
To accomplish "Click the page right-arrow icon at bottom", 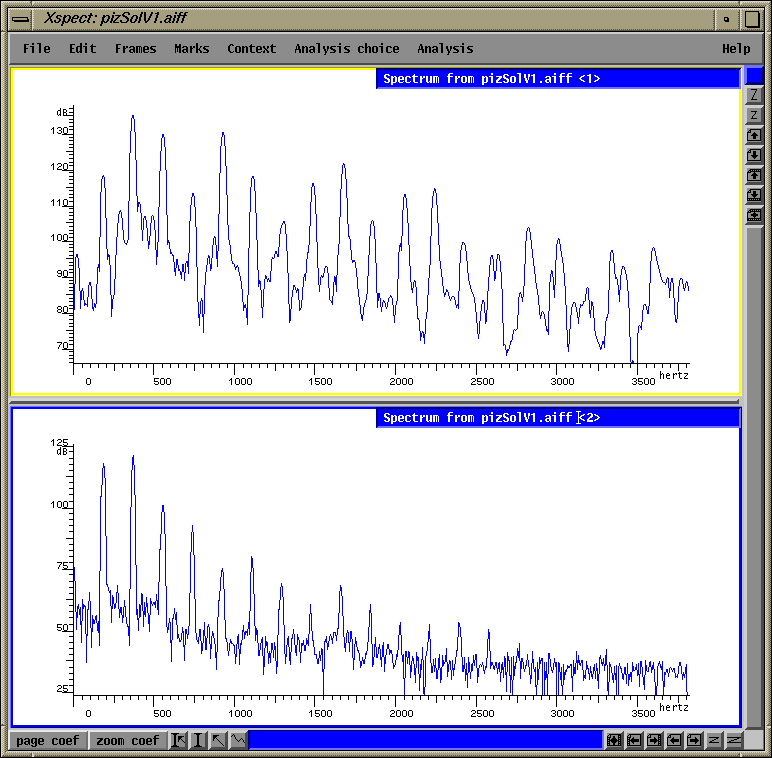I will pos(694,740).
